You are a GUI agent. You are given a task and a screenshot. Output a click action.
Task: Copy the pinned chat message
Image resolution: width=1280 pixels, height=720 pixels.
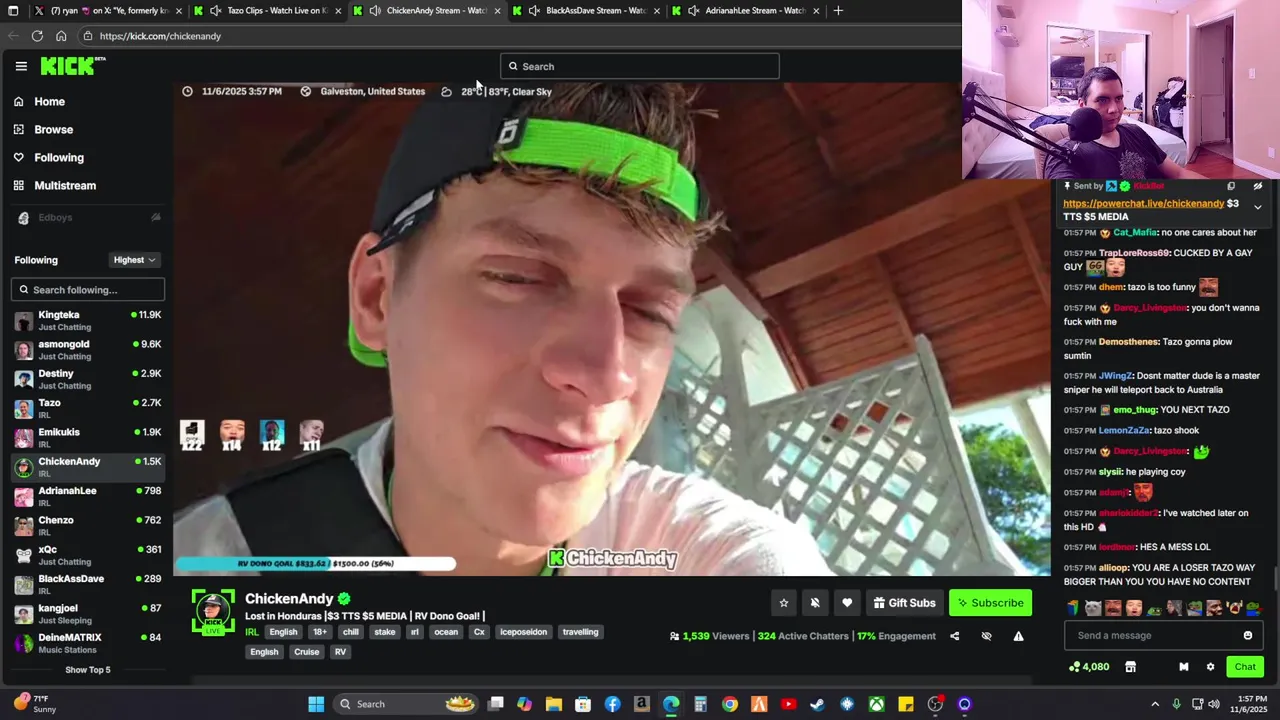(1231, 186)
